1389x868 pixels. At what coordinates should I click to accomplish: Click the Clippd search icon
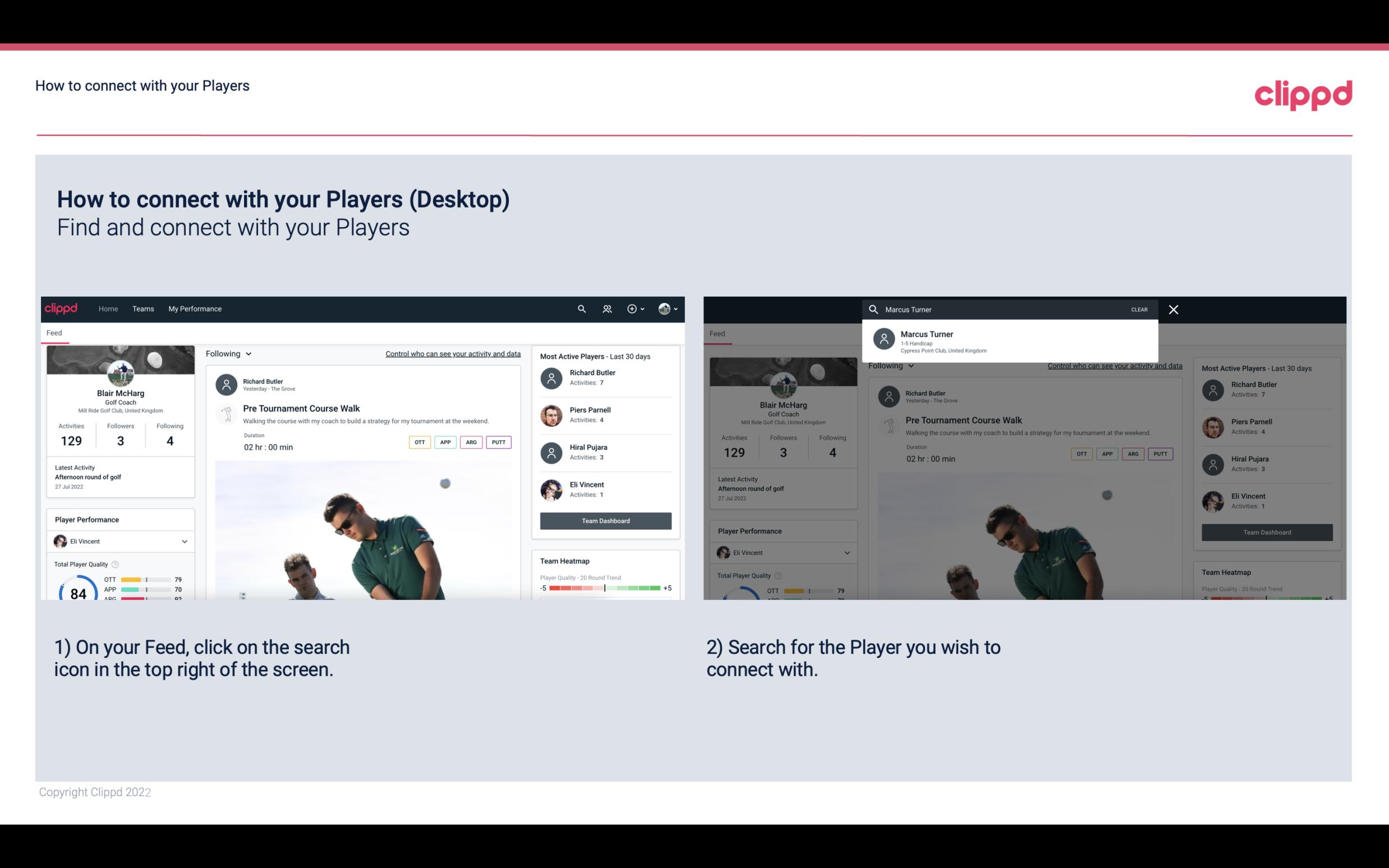(x=580, y=308)
